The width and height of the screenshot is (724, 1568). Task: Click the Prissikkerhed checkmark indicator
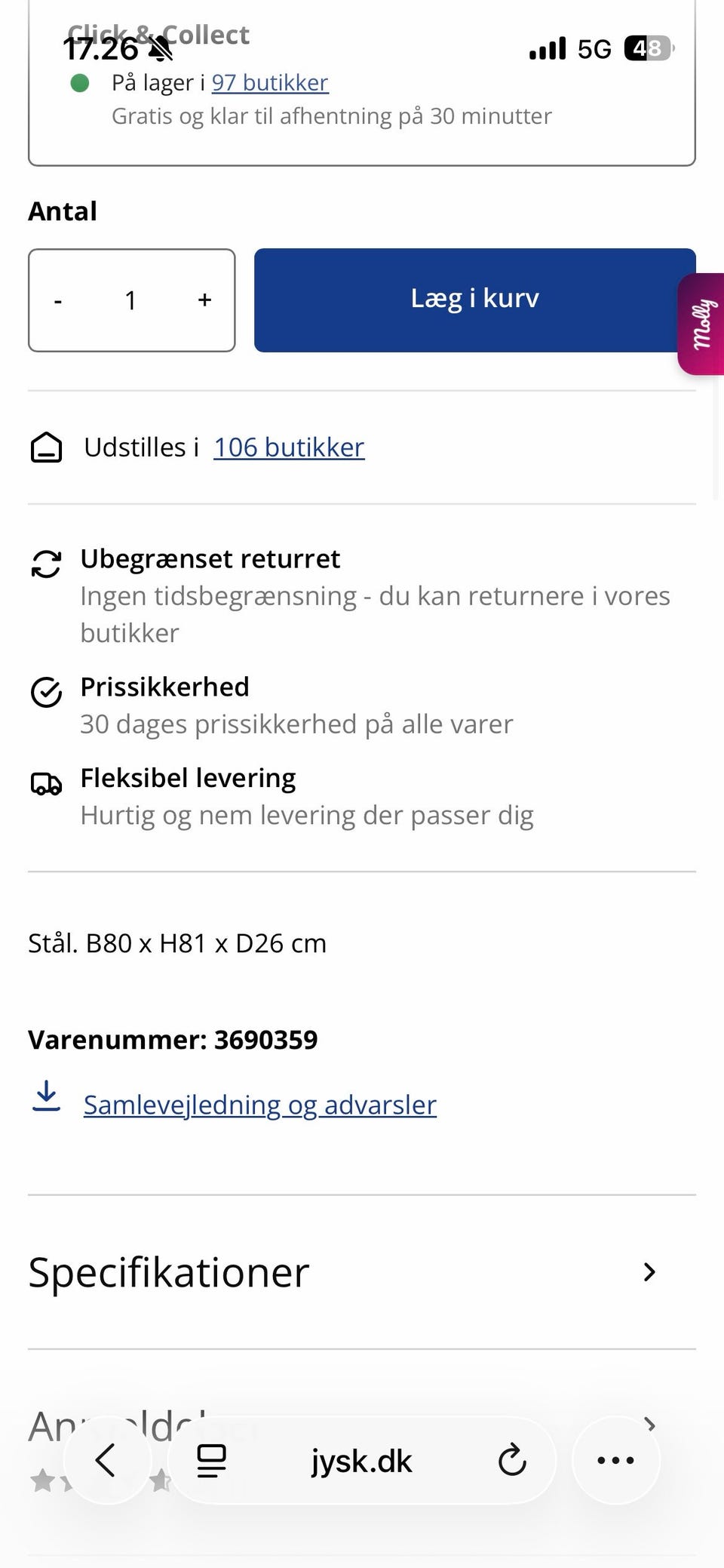46,693
